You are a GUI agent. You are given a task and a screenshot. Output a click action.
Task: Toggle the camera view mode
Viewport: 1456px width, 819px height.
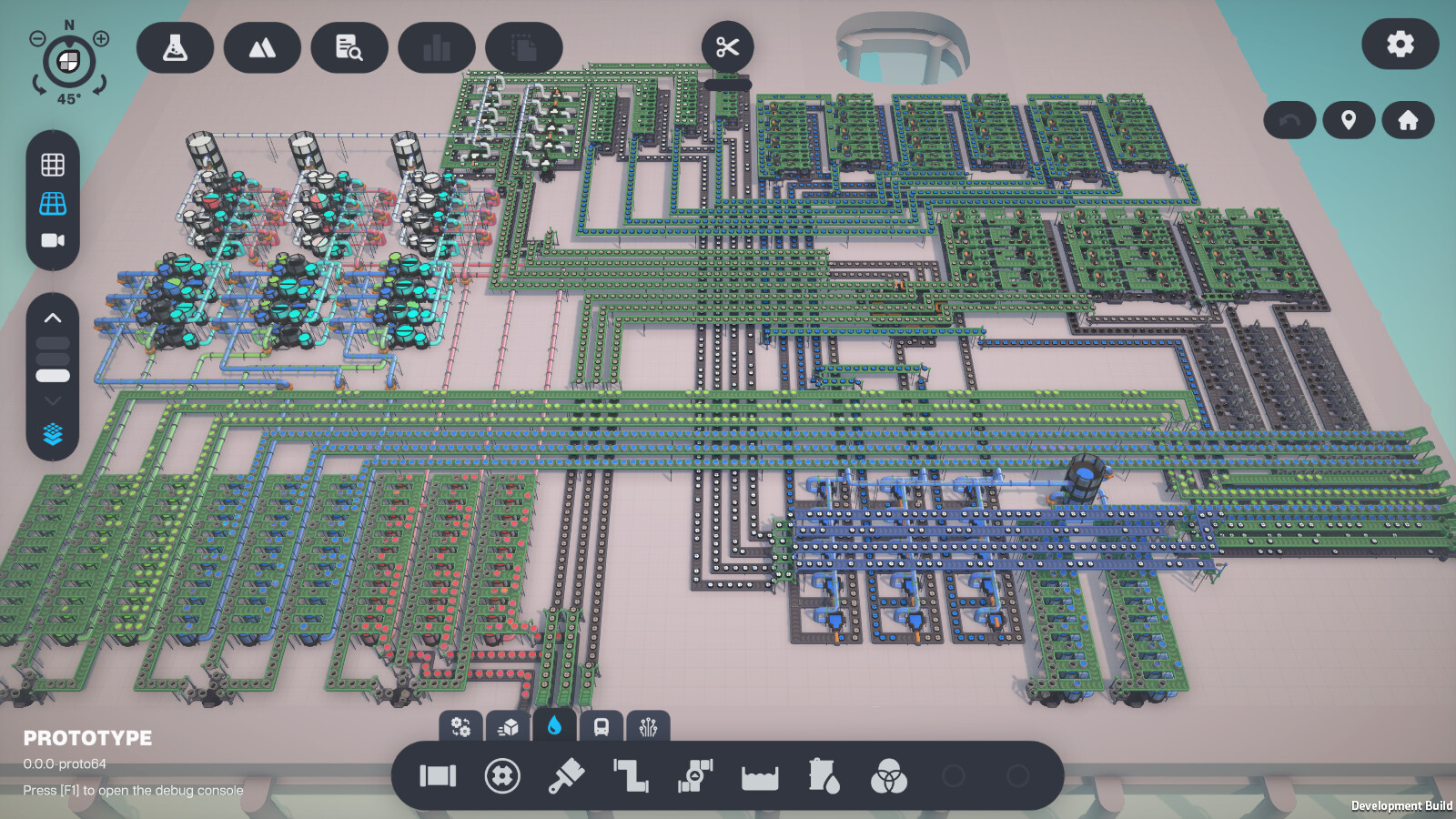click(x=53, y=240)
